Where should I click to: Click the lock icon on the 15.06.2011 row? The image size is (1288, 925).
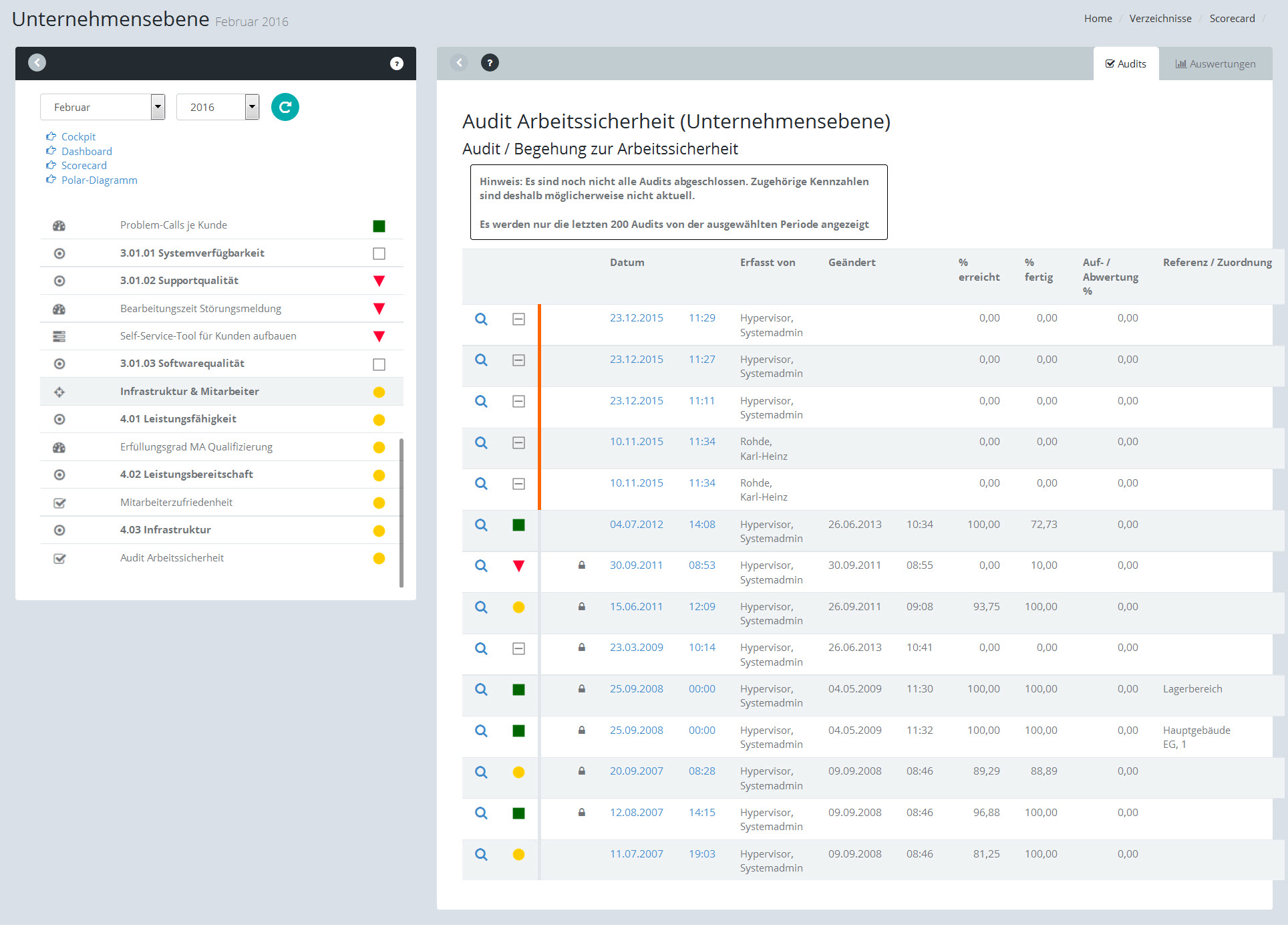tap(582, 607)
